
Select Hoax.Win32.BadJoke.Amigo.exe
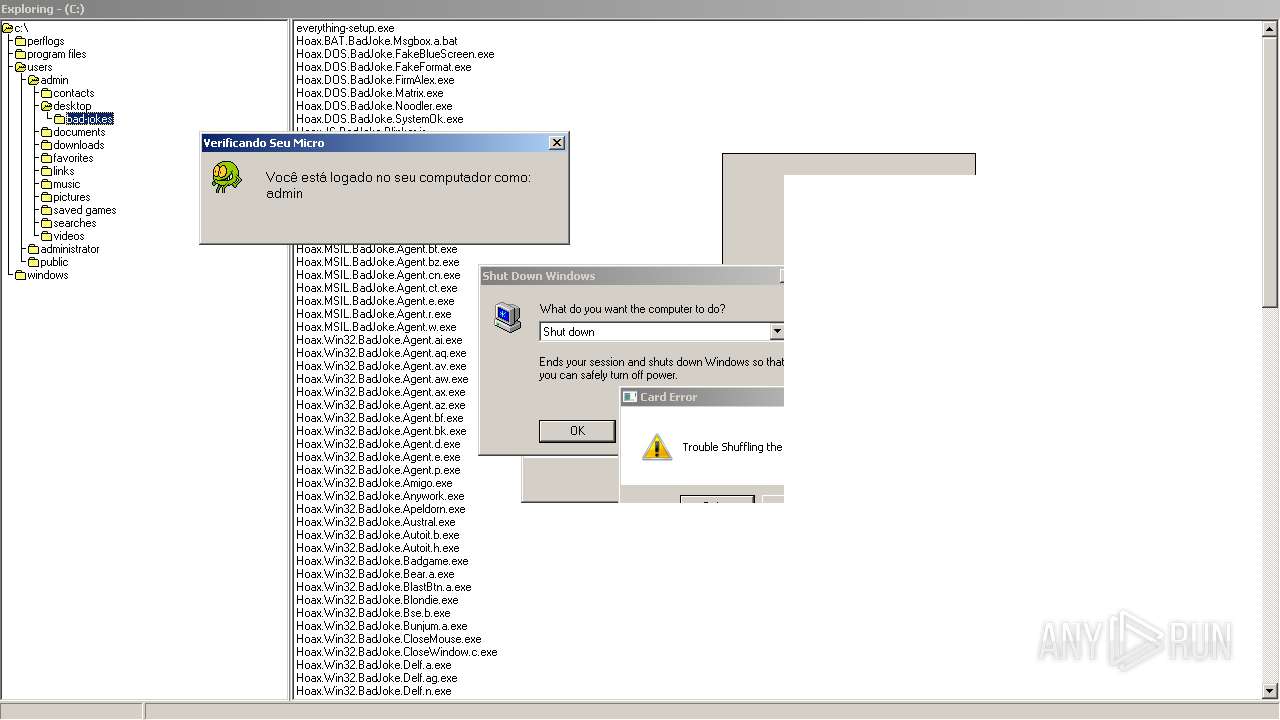pos(374,483)
